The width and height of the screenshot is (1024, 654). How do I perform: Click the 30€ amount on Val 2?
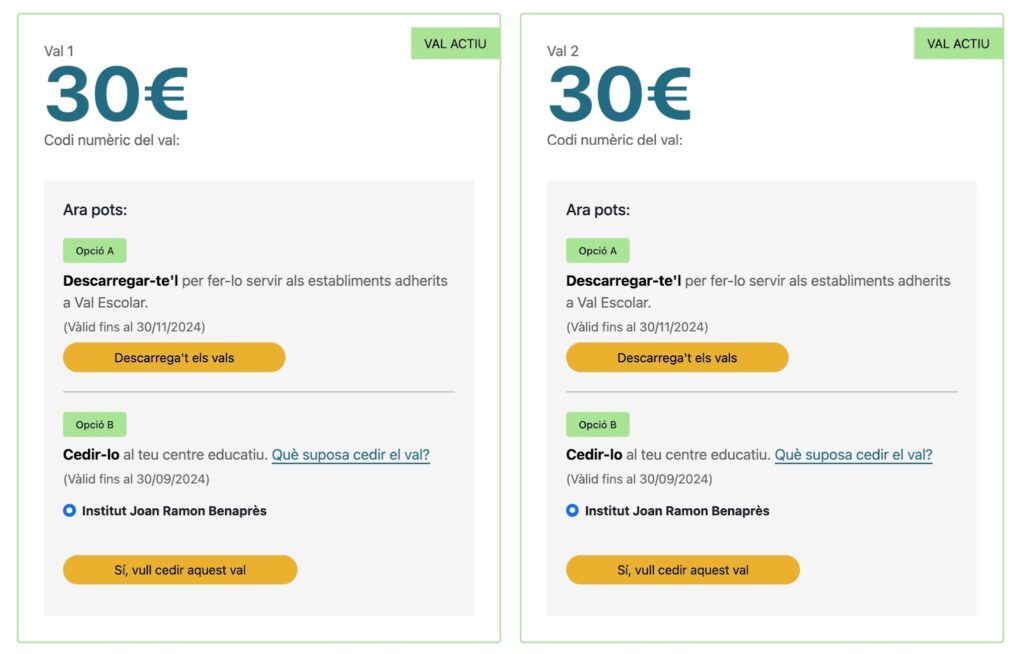pos(620,94)
